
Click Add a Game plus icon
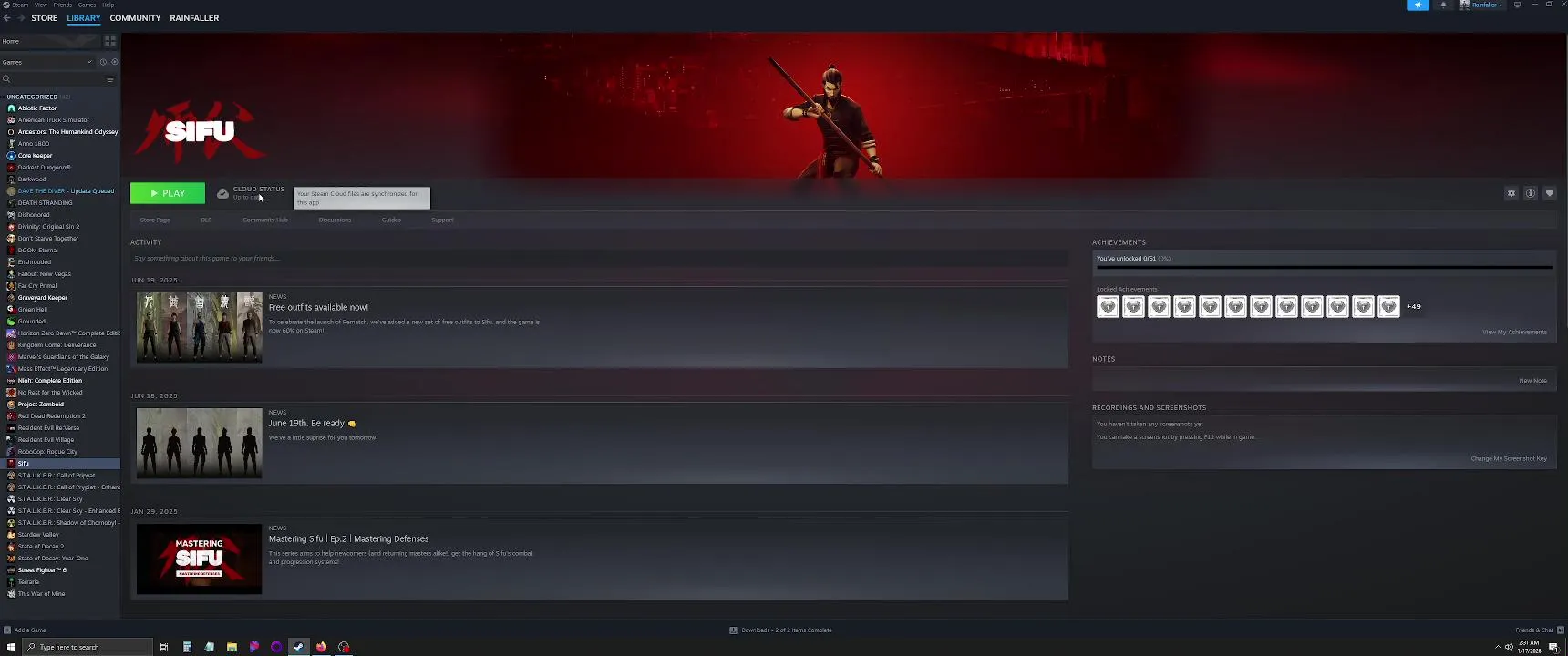click(x=7, y=630)
